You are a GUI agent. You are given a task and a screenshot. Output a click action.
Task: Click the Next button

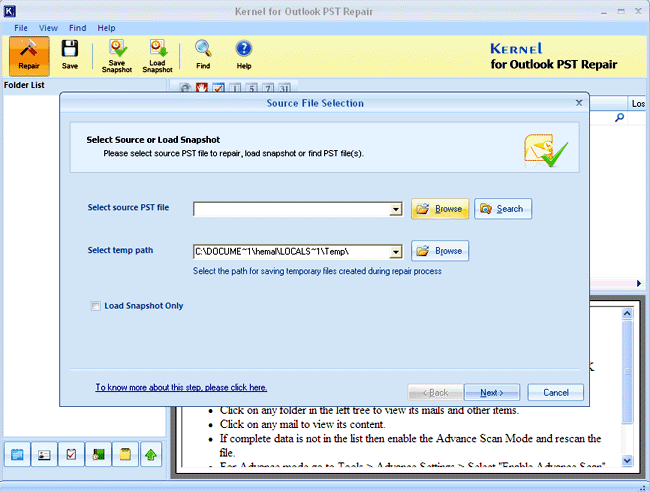[x=492, y=392]
